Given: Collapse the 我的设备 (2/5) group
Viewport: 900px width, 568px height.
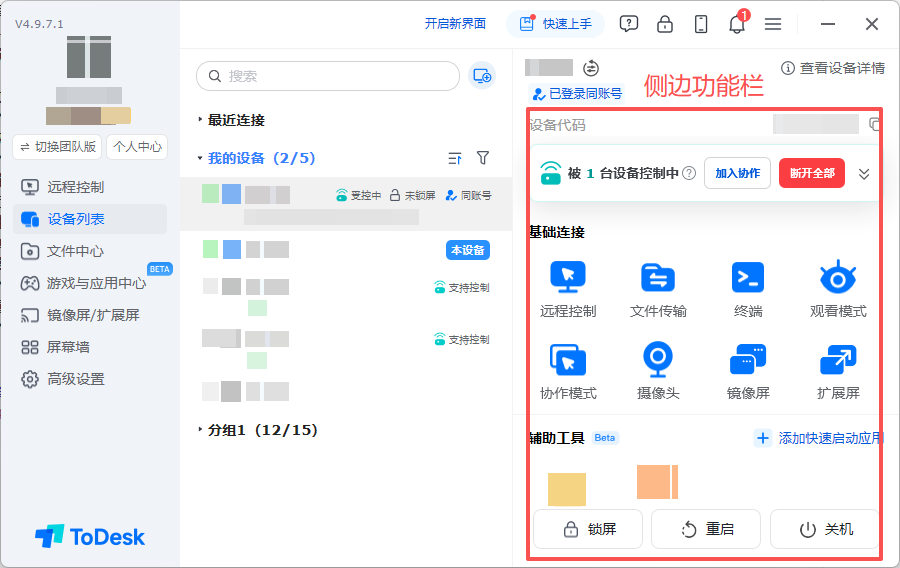Looking at the screenshot, I should point(200,158).
